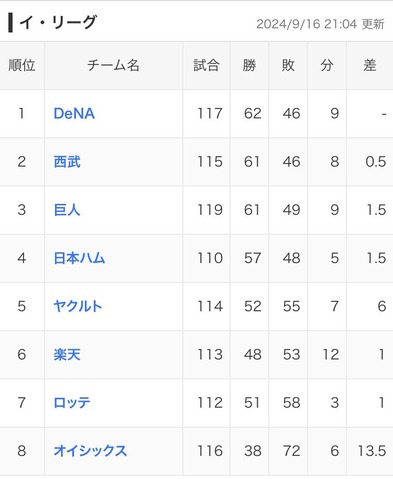
Task: Open the DeNA team link
Action: [74, 114]
